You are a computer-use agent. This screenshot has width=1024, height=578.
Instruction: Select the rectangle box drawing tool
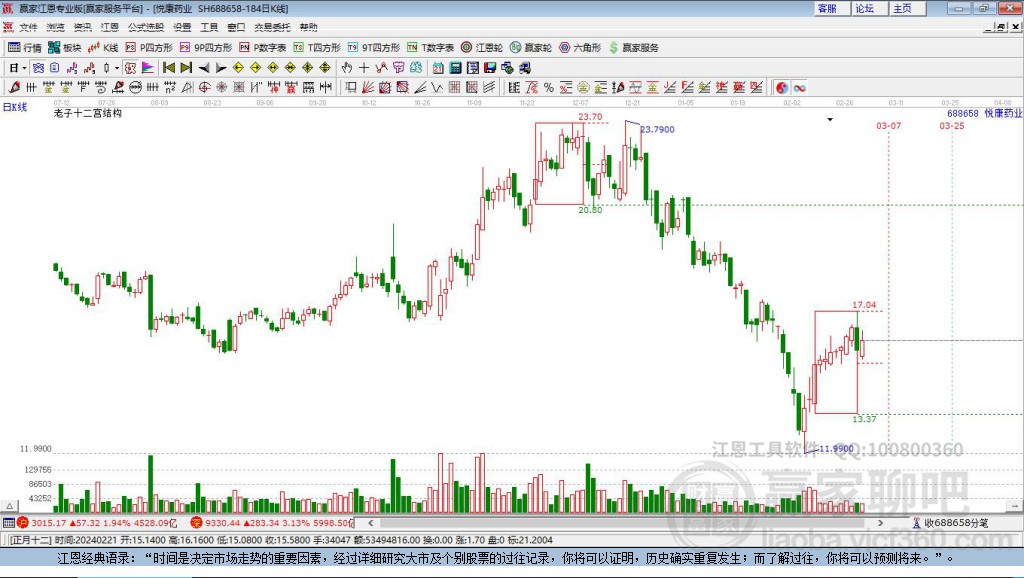[x=351, y=88]
